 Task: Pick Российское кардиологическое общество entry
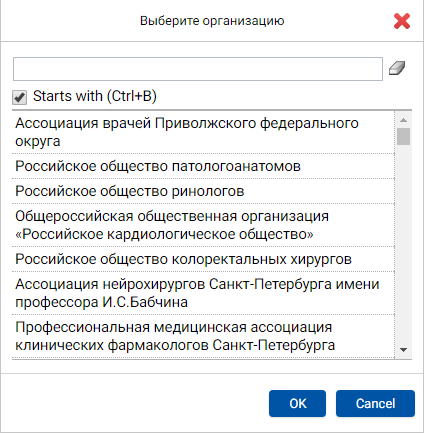203,225
